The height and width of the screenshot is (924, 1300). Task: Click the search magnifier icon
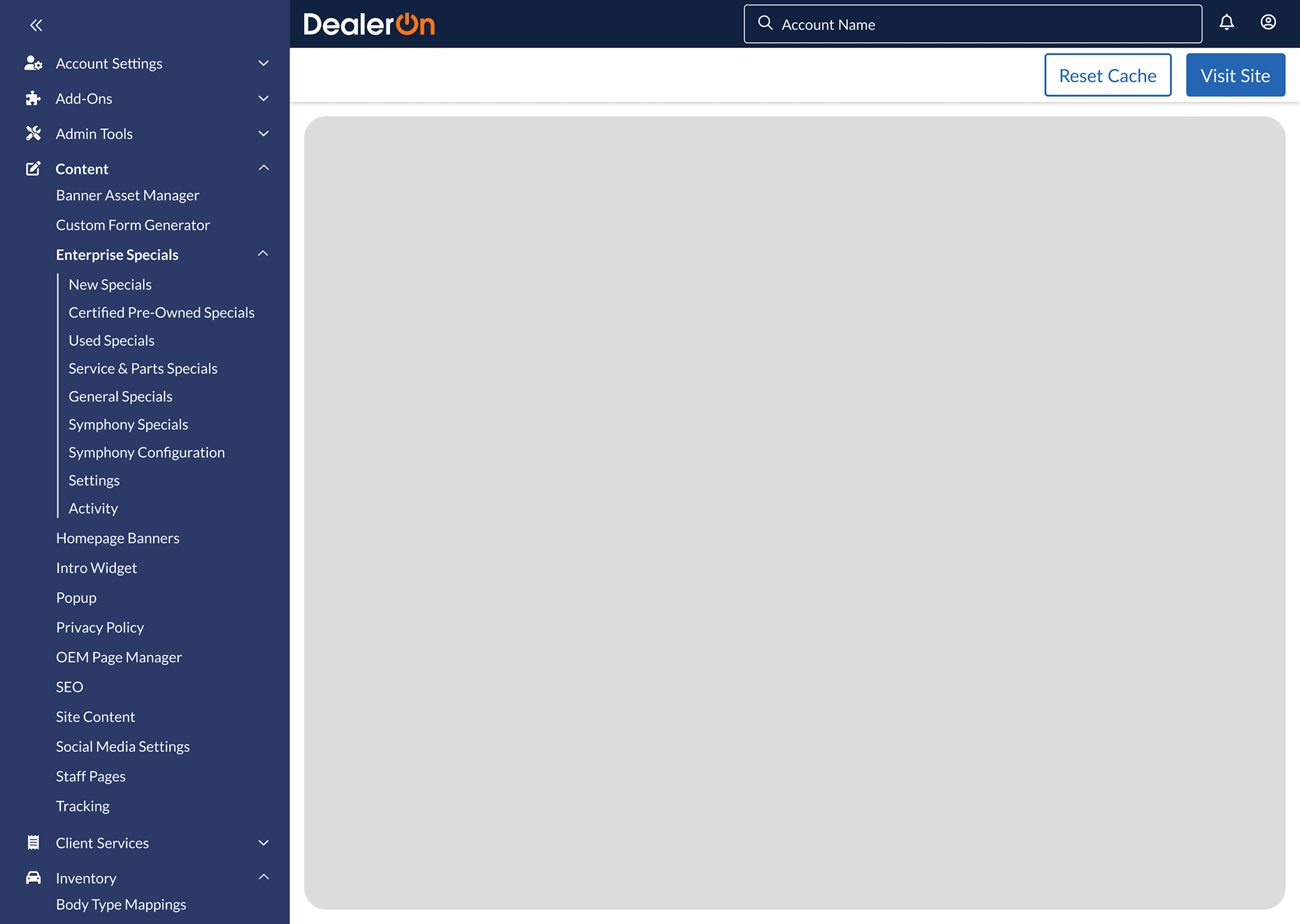pyautogui.click(x=765, y=23)
